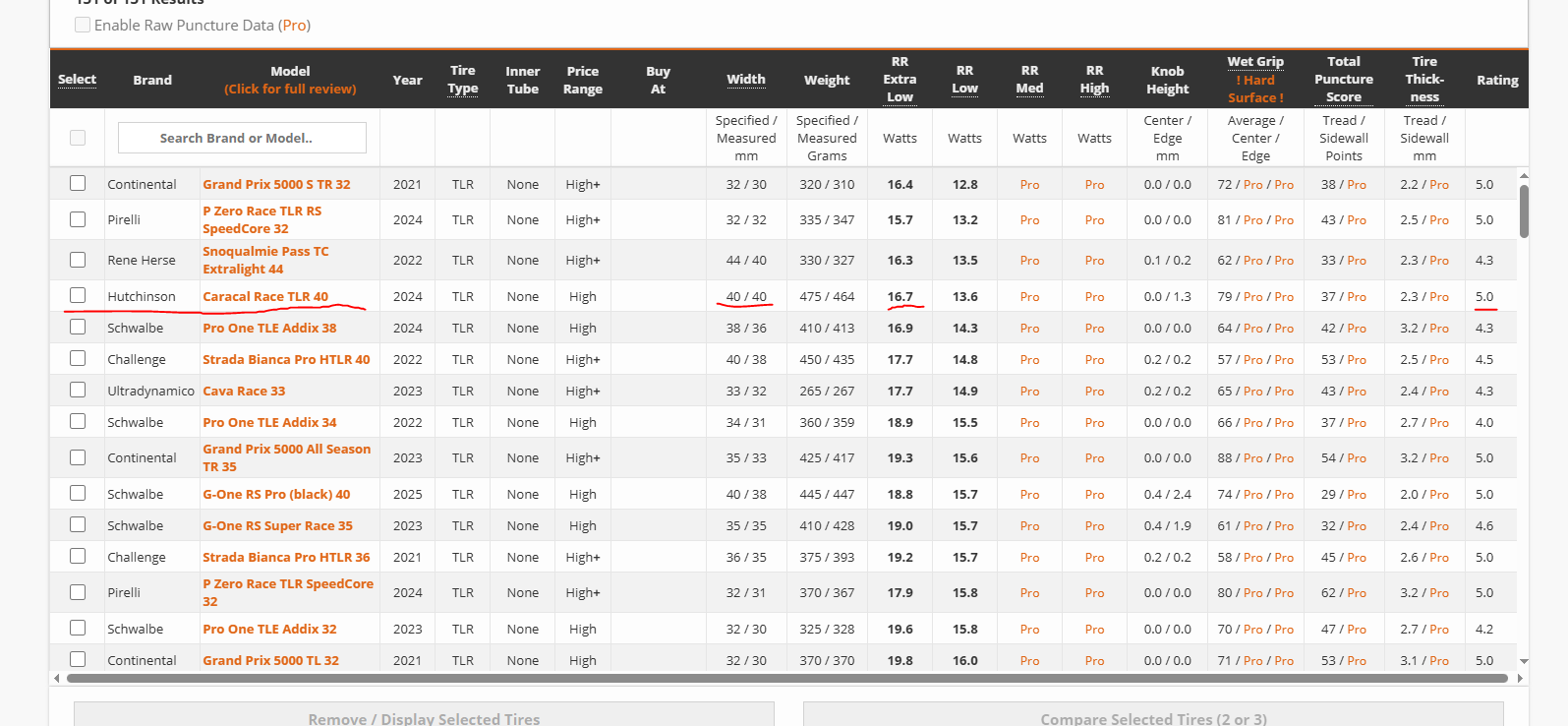Viewport: 1568px width, 726px height.
Task: Select the Grand Prix 5000 S TR 32 row checkbox
Action: click(x=78, y=183)
